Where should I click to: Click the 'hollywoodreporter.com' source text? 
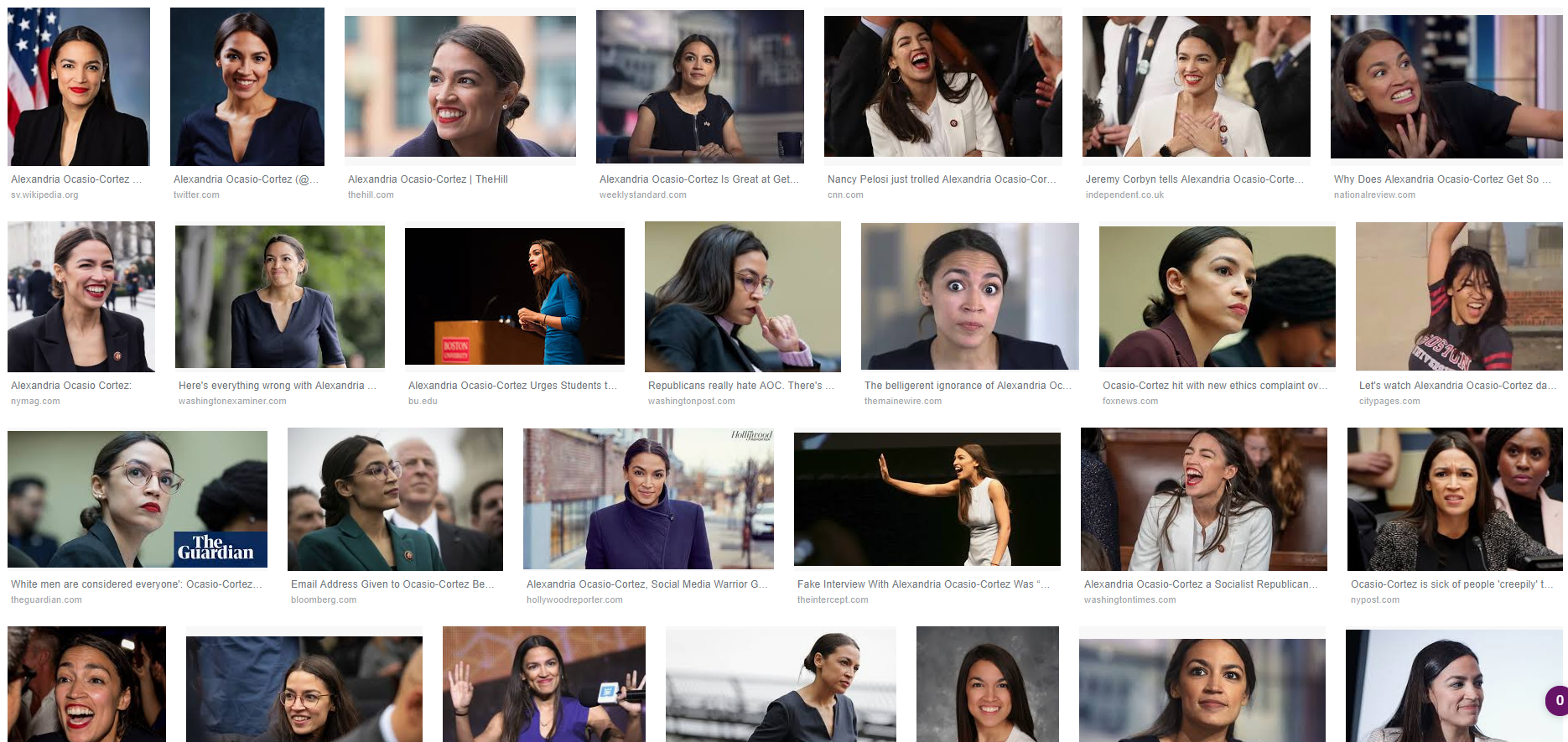[x=574, y=600]
